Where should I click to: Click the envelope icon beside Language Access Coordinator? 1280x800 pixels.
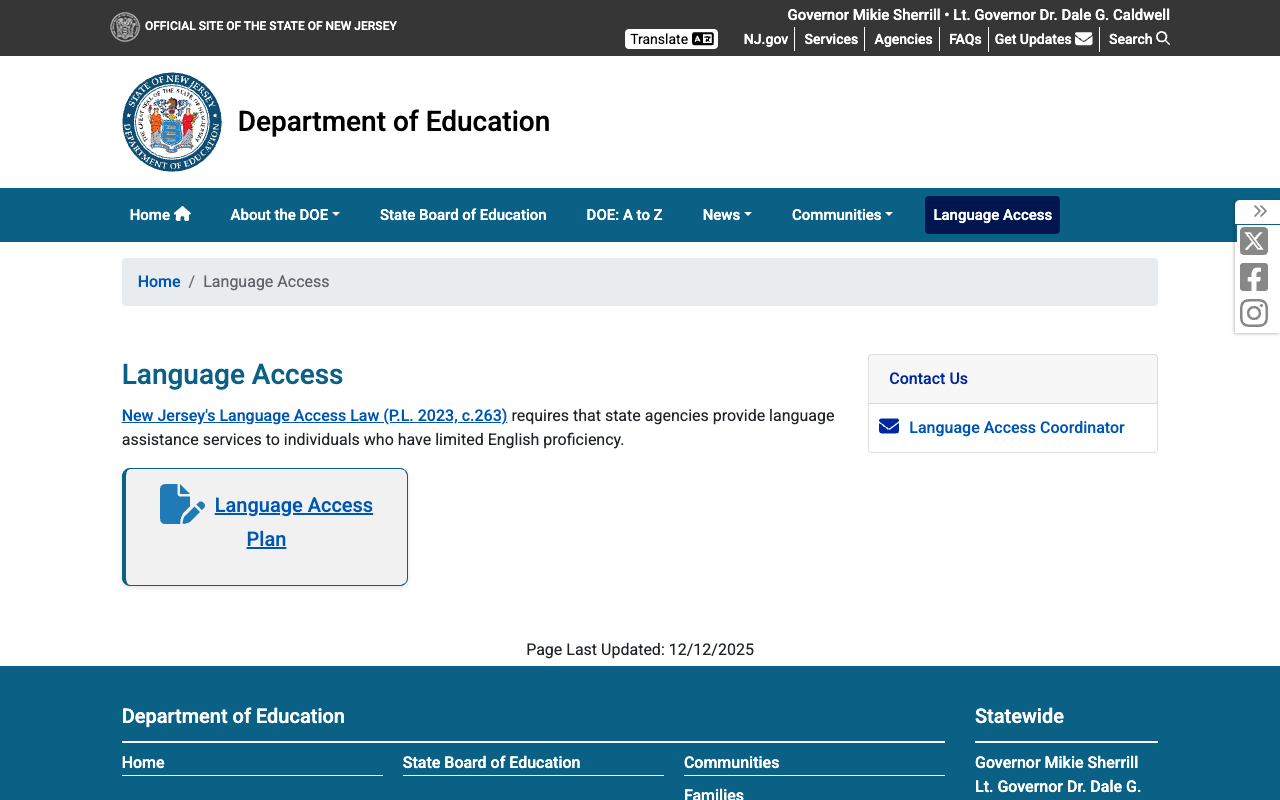coord(889,427)
